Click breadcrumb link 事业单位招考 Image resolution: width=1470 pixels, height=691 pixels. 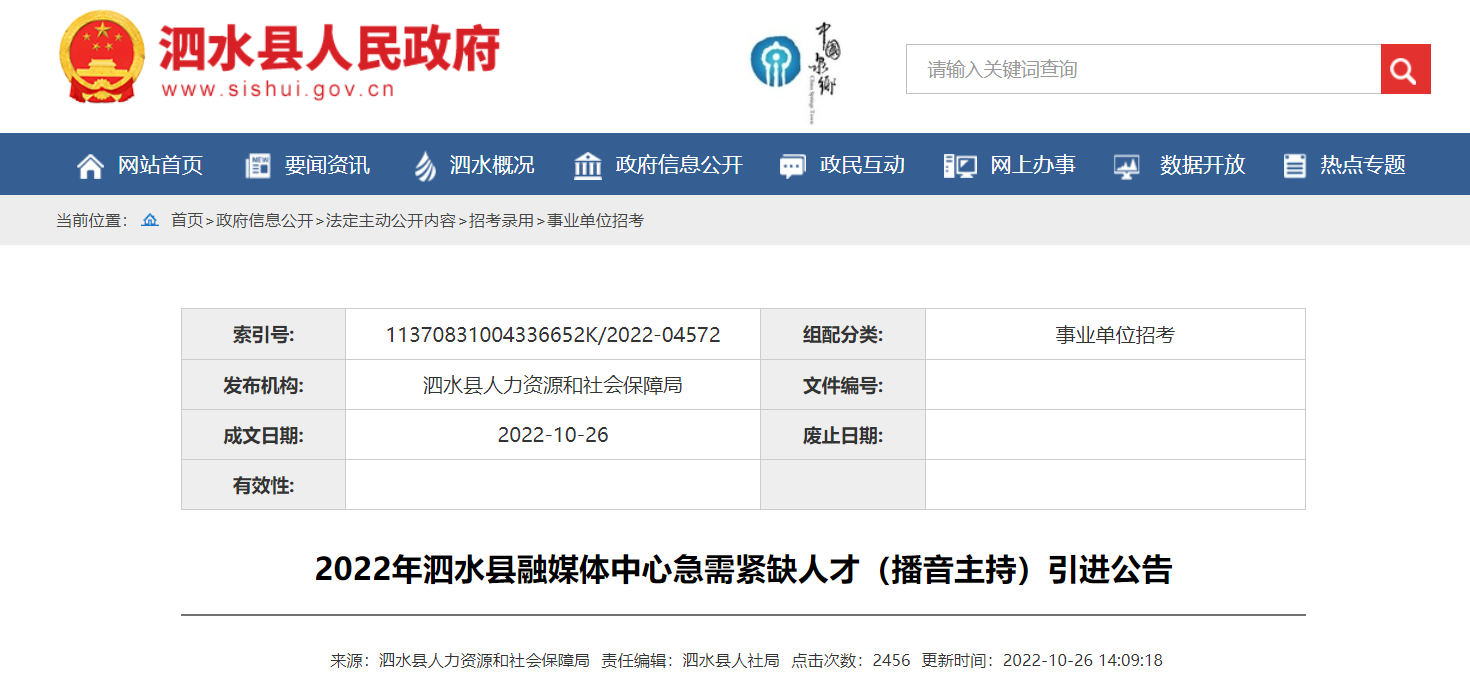pyautogui.click(x=595, y=220)
